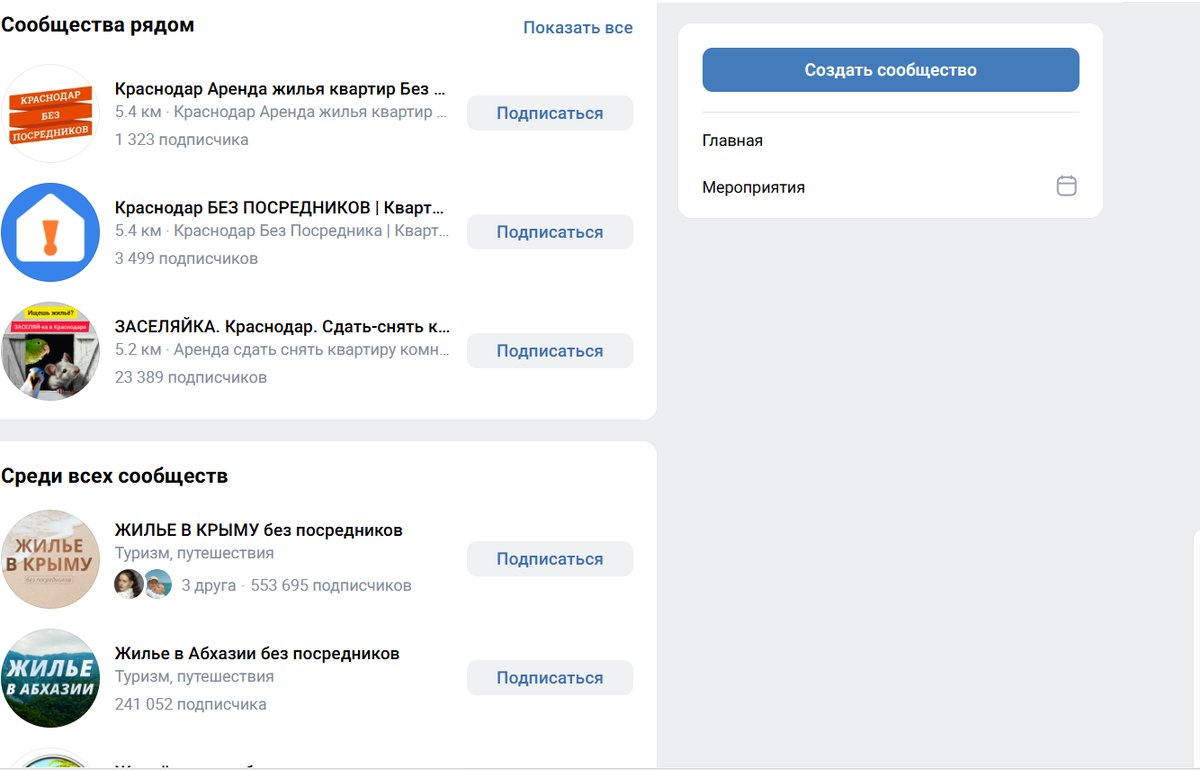The height and width of the screenshot is (770, 1200).
Task: Open the Краснодар БЕЗ ПОСРЕДНИКОВ | Кварт title
Action: pos(280,207)
